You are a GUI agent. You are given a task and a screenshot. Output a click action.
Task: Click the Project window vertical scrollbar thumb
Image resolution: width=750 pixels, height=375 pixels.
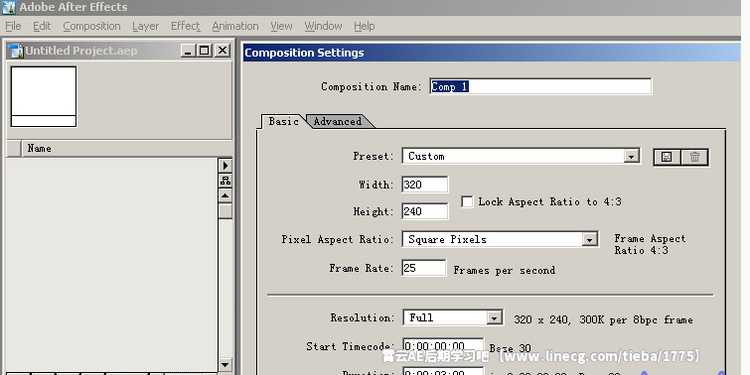[x=225, y=211]
